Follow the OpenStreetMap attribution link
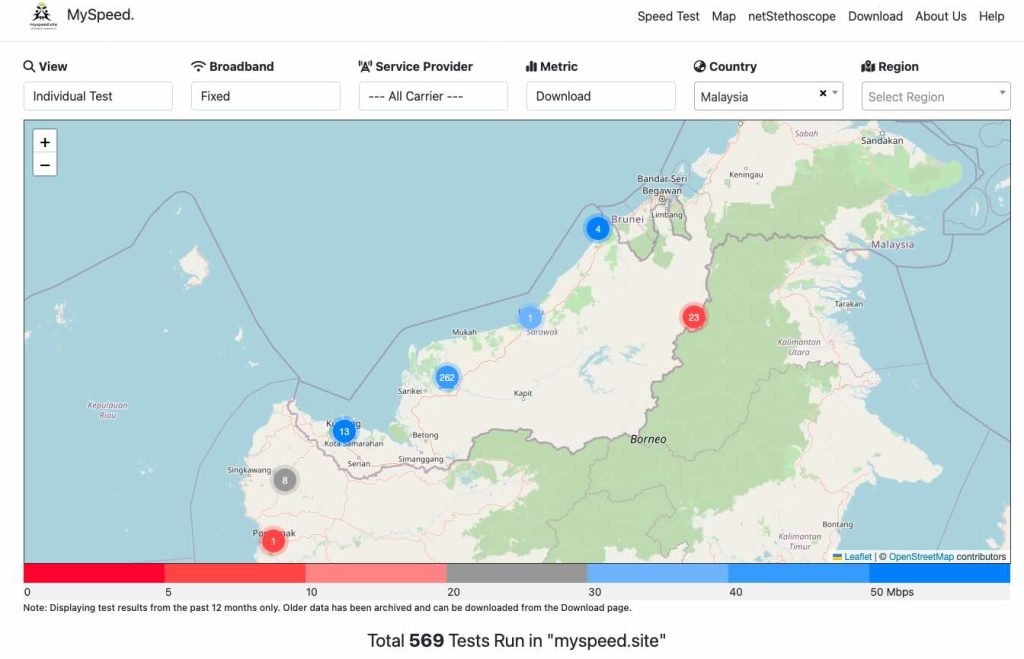This screenshot has height=659, width=1024. coord(921,557)
